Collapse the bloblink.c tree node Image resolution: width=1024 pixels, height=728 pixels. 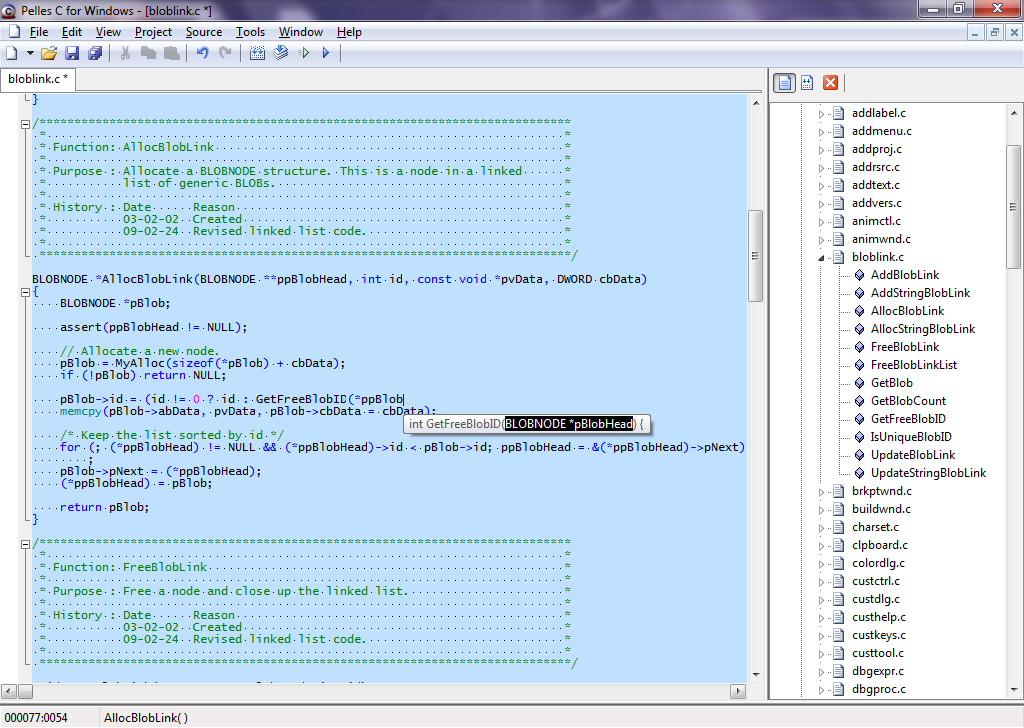click(x=821, y=257)
